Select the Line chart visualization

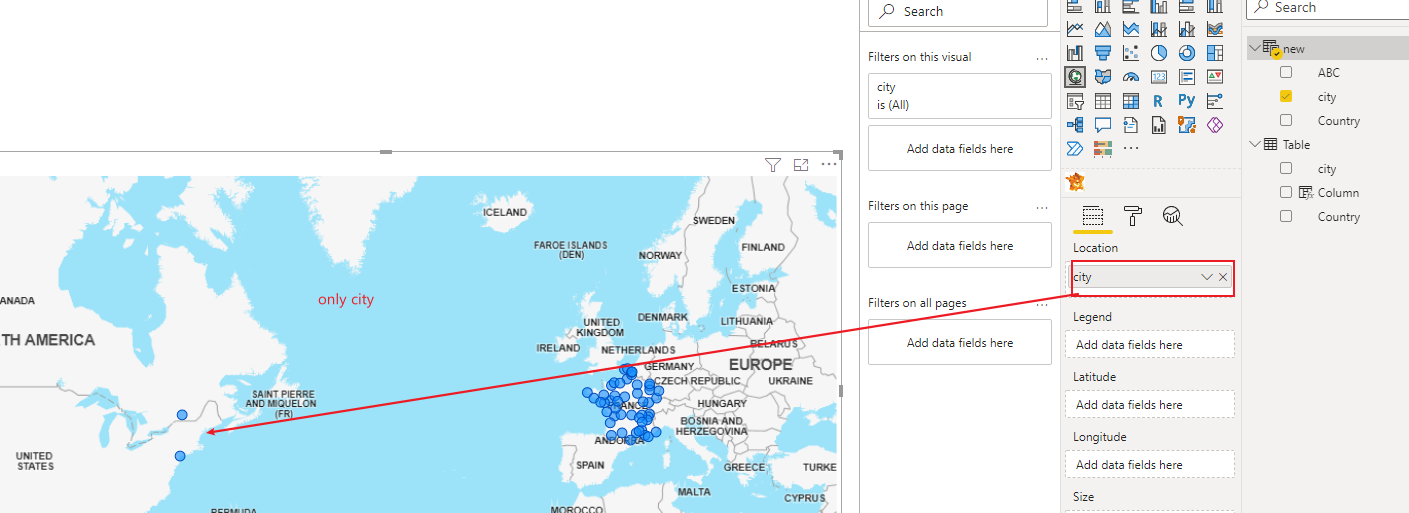click(x=1075, y=29)
